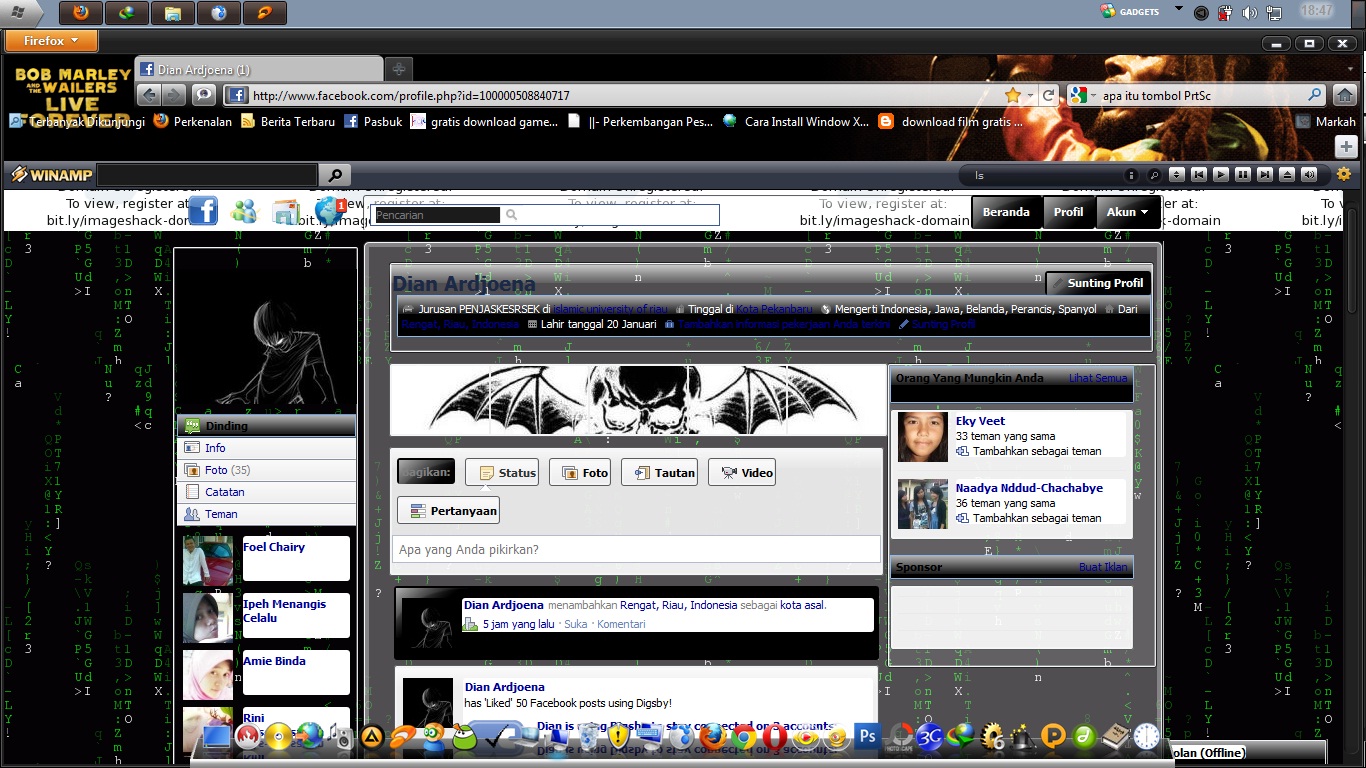This screenshot has height=768, width=1366.
Task: Open Facebook friend requests icon
Action: [x=244, y=211]
